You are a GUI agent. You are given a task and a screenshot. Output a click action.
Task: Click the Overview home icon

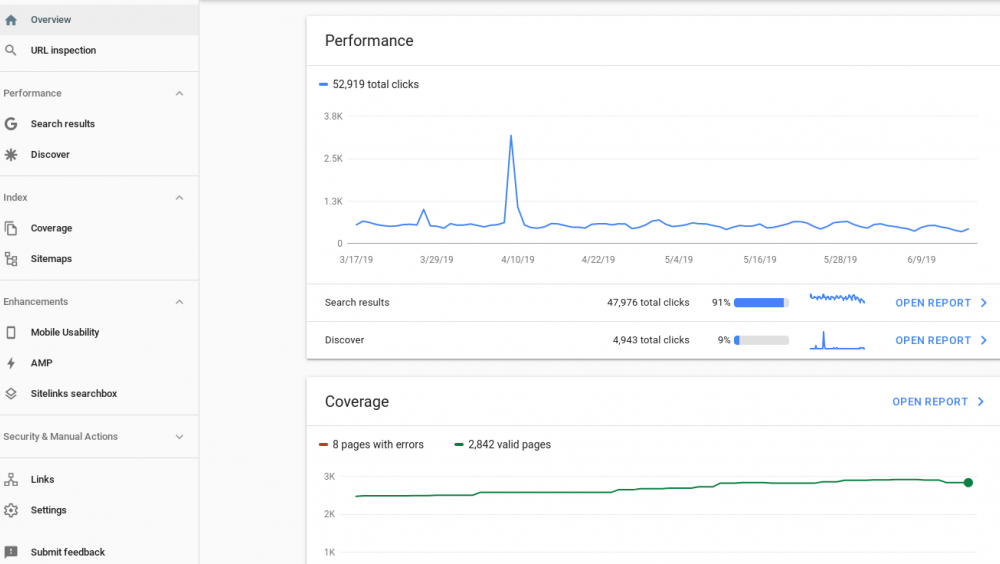[11, 20]
